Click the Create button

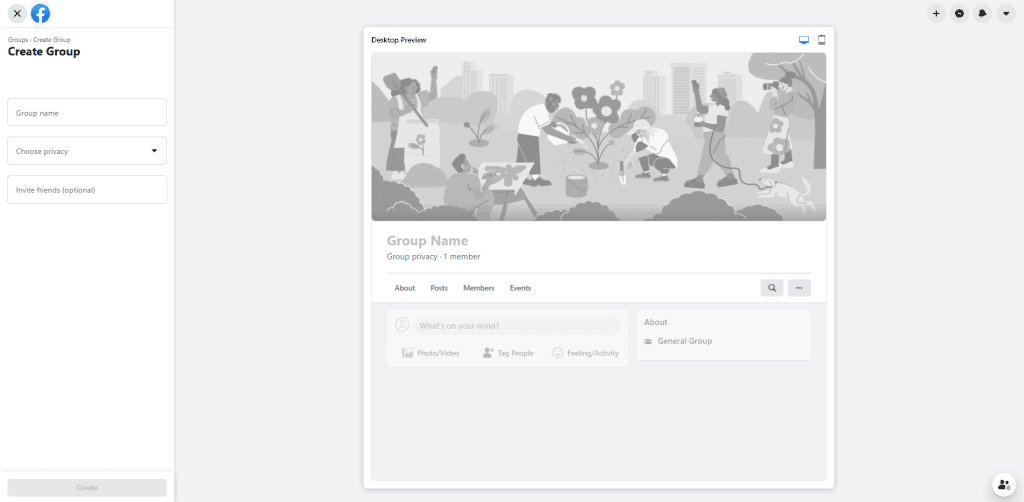(87, 488)
